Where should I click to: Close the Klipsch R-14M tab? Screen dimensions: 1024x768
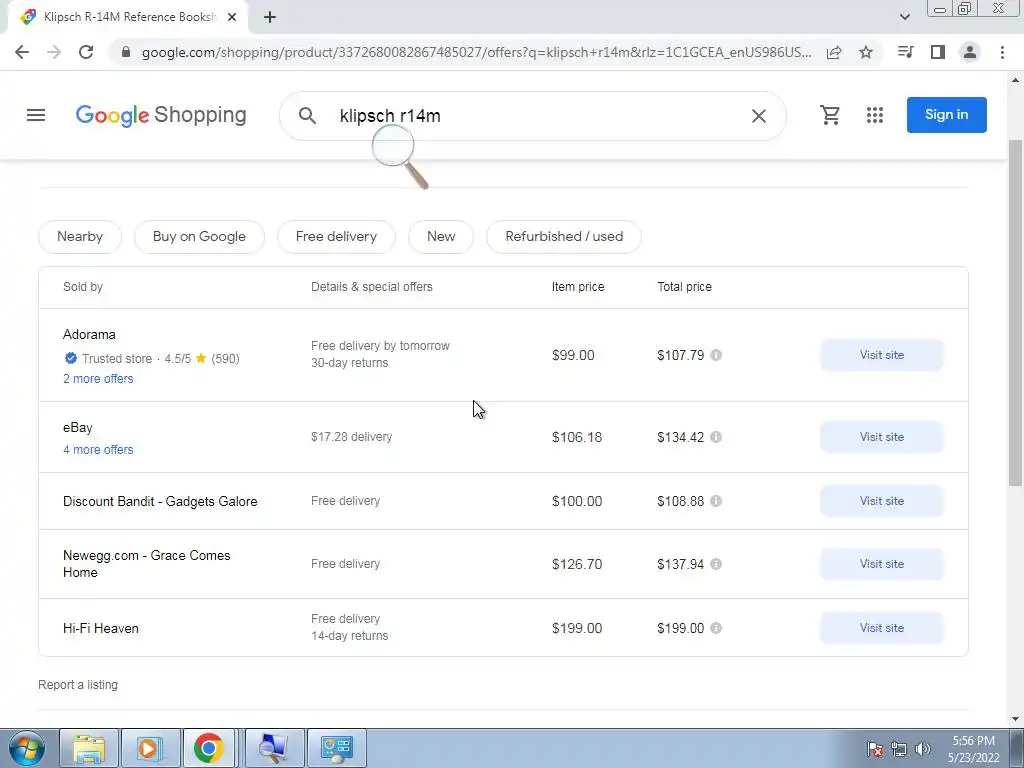click(232, 18)
